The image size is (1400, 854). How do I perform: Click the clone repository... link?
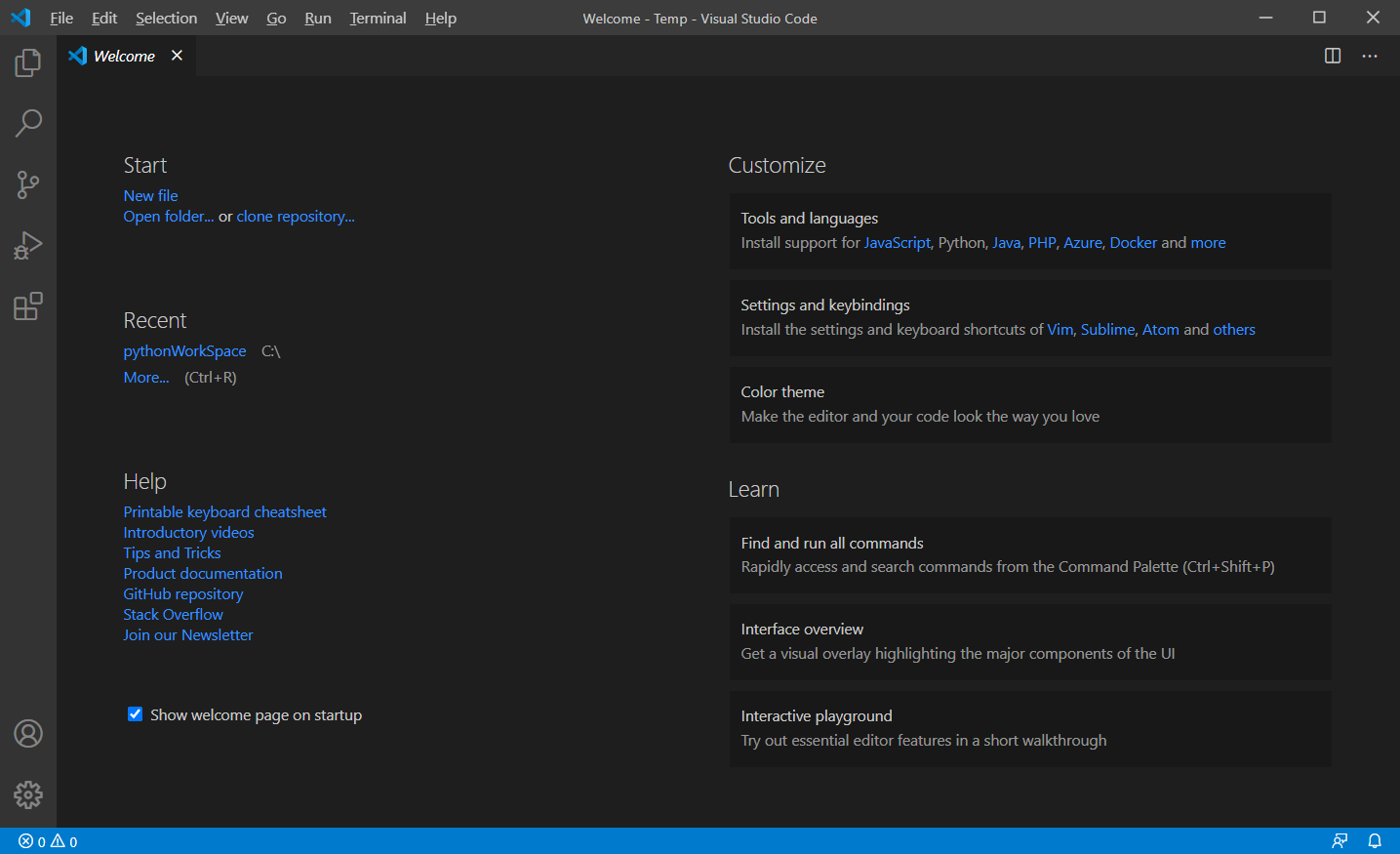pyautogui.click(x=296, y=216)
